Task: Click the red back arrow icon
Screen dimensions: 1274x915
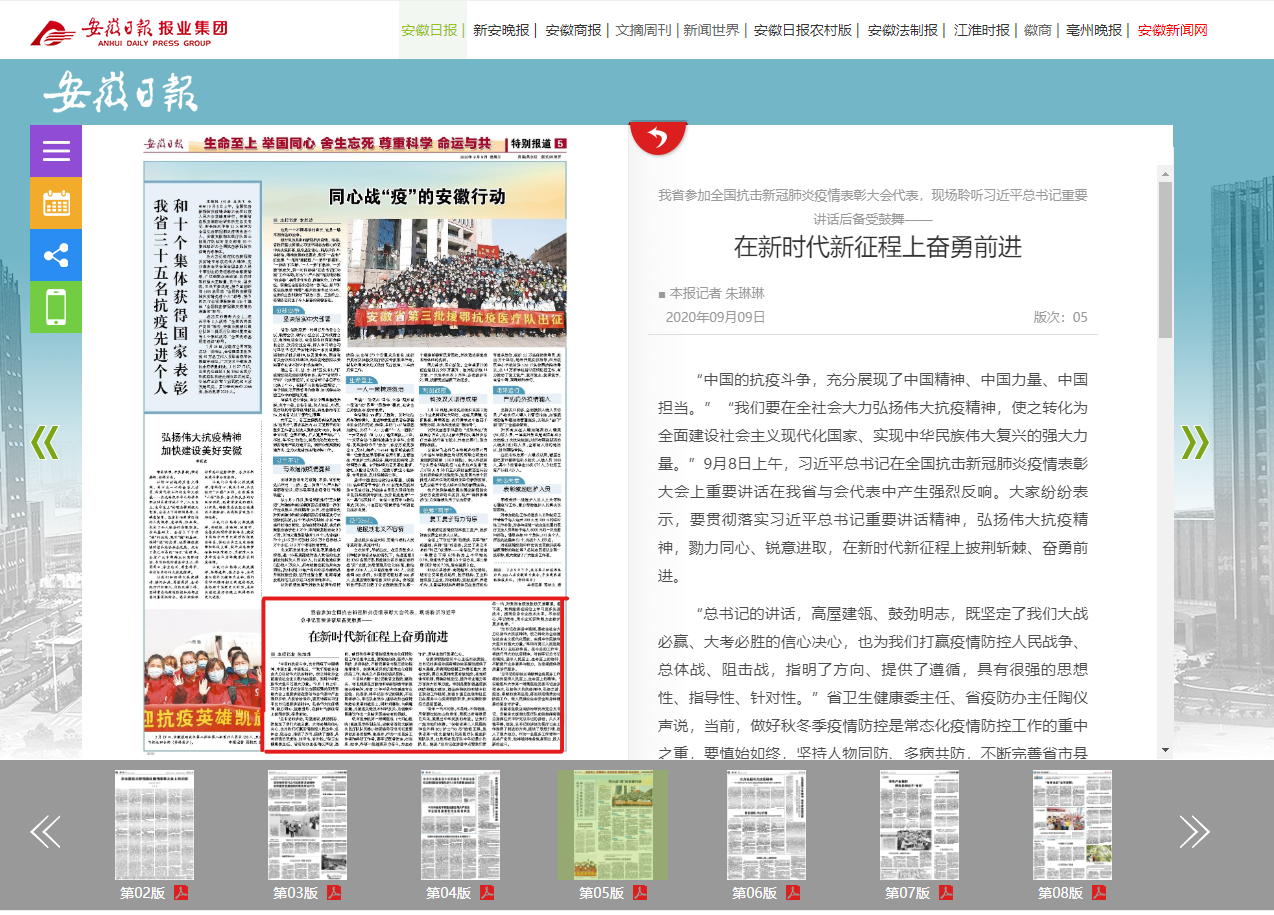Action: click(657, 137)
